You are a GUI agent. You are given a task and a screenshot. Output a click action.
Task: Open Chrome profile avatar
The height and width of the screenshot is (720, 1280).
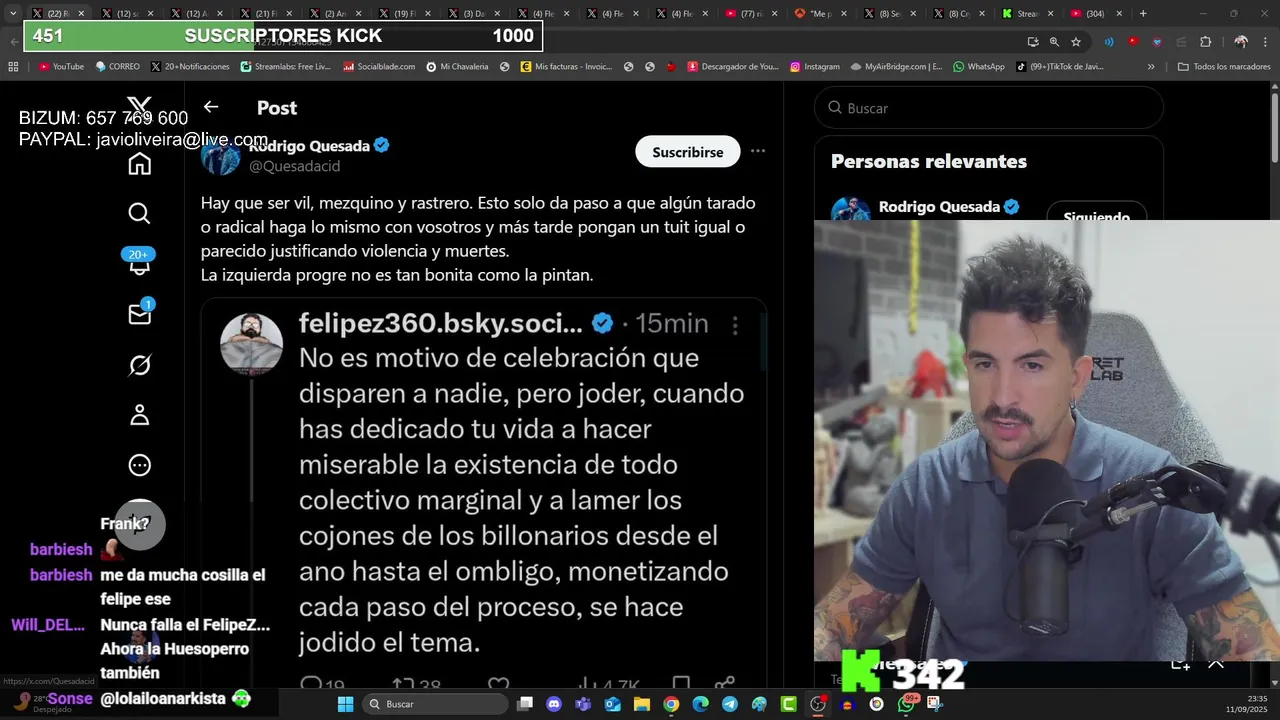pos(1241,42)
